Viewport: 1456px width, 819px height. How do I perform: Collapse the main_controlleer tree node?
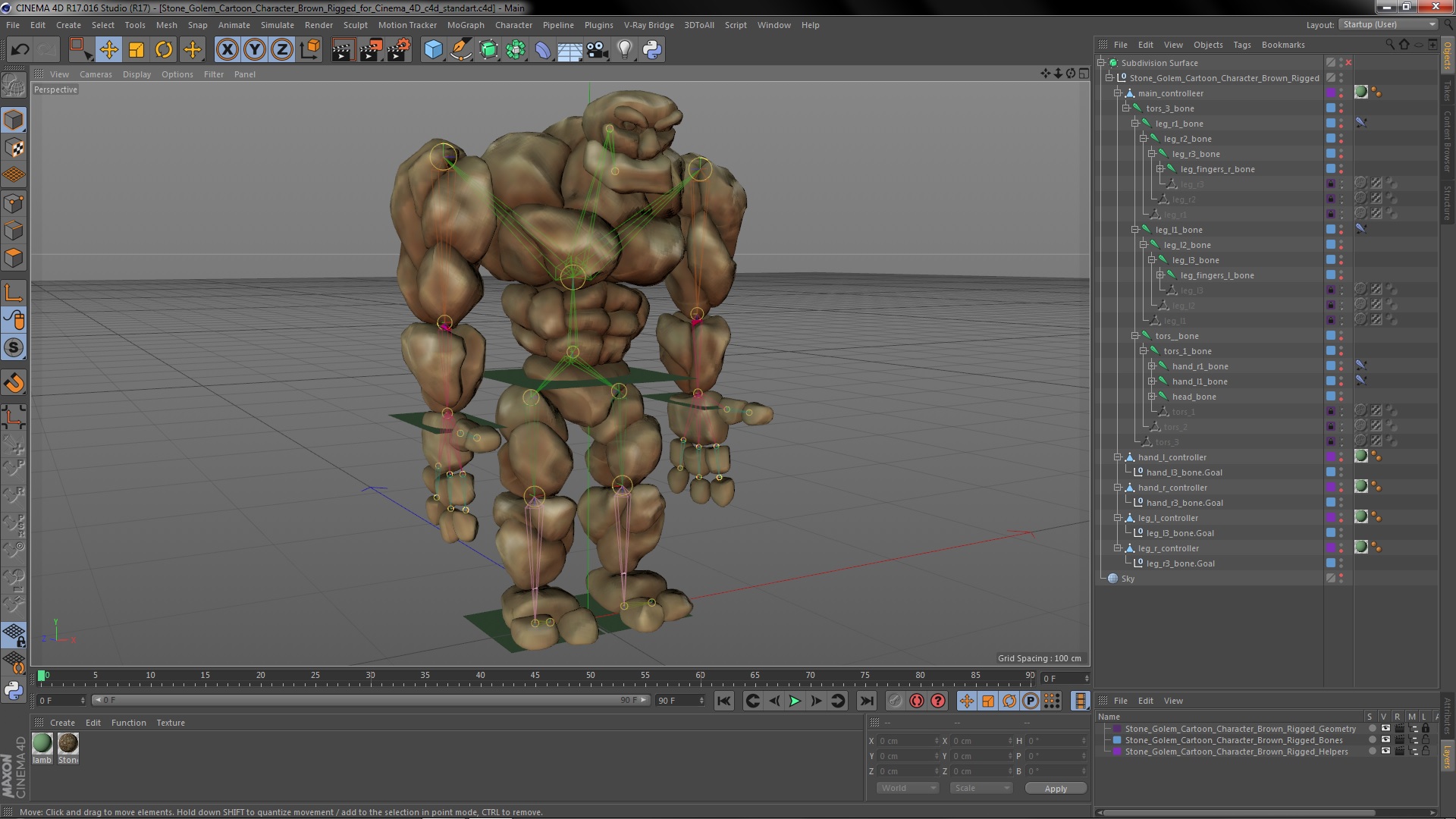click(1118, 93)
